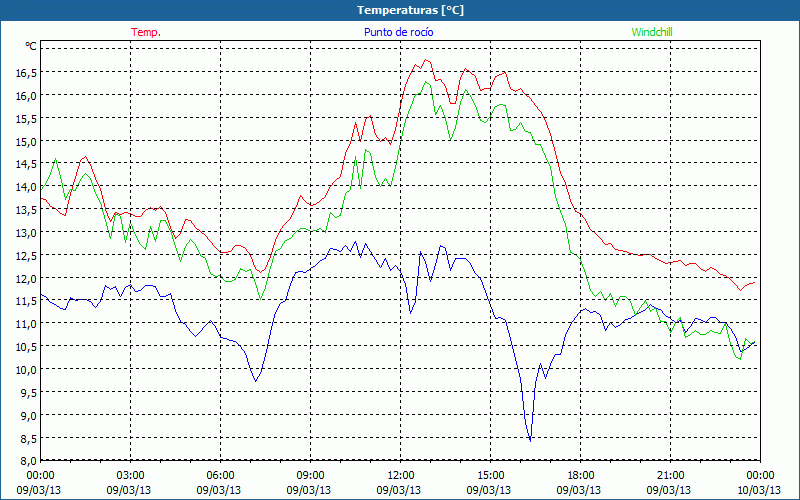Viewport: 800px width, 500px height.
Task: Click the 15:00 time axis label
Action: (x=490, y=475)
